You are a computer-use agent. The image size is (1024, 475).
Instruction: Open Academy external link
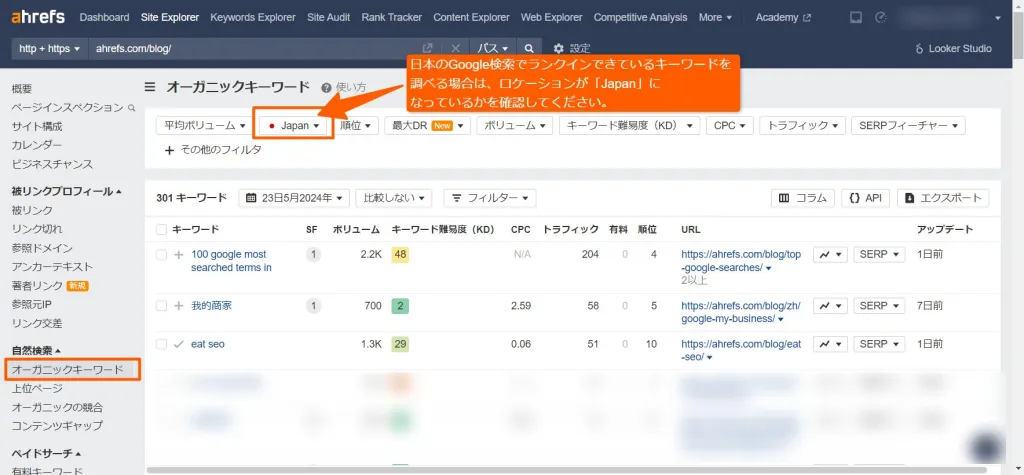click(x=783, y=18)
